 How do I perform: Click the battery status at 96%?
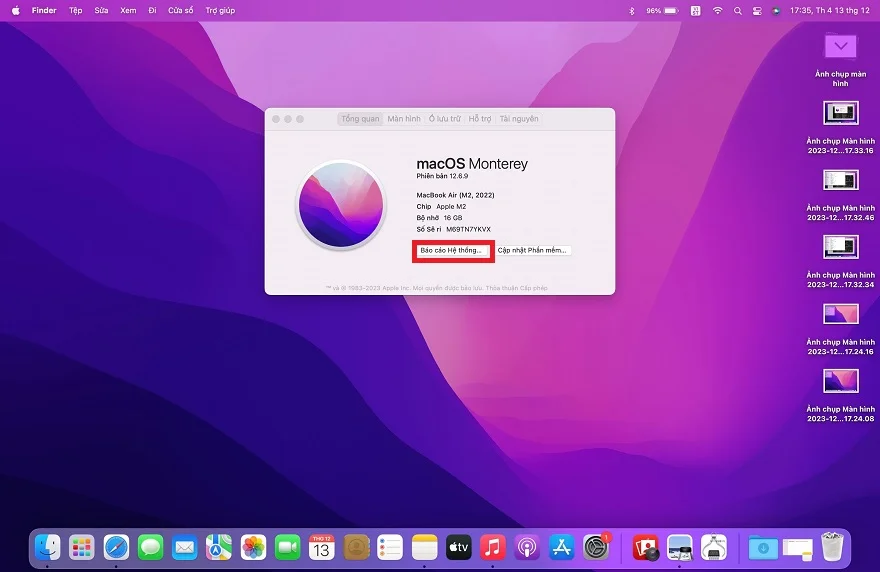(x=662, y=11)
